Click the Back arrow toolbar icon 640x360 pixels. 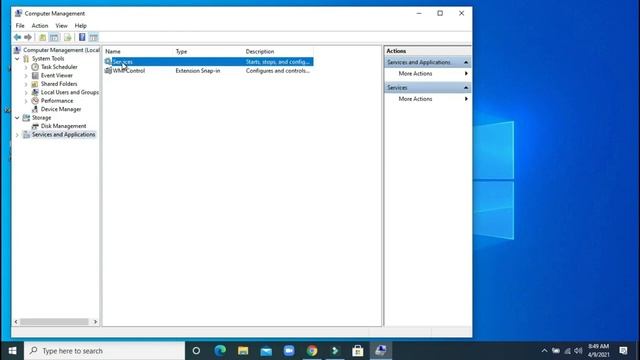17,38
